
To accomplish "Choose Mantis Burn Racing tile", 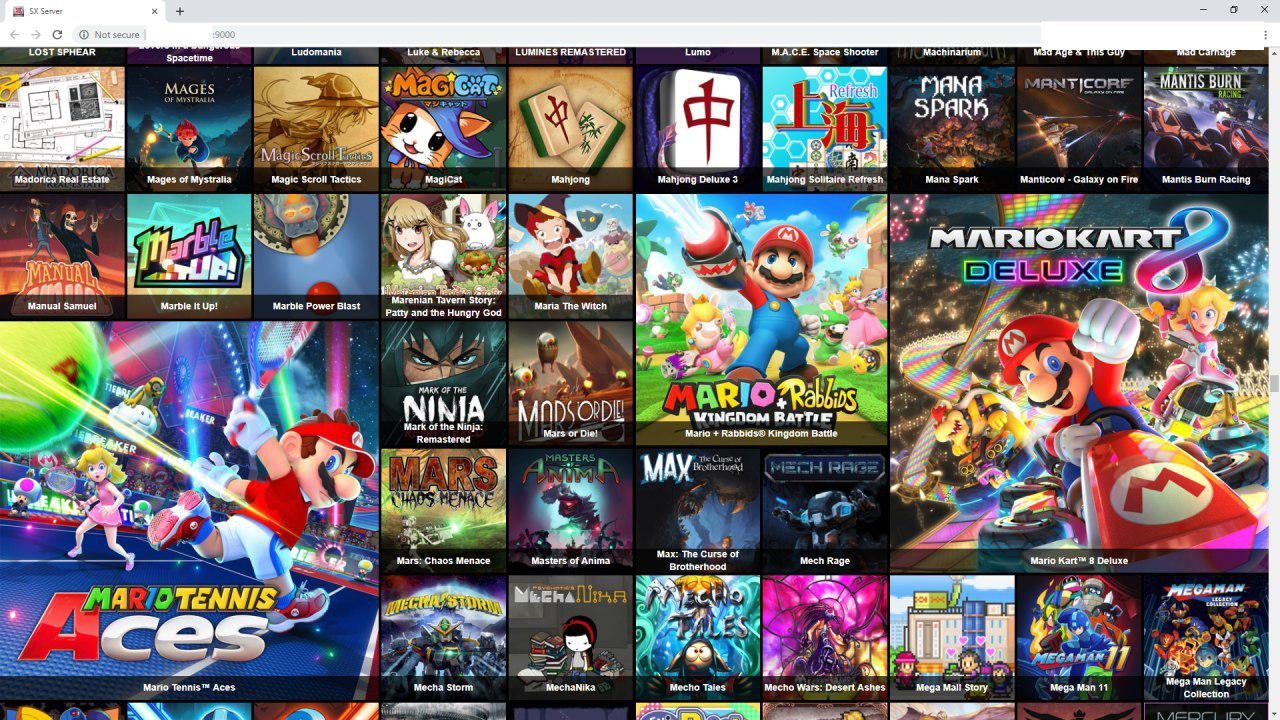I will (x=1206, y=128).
